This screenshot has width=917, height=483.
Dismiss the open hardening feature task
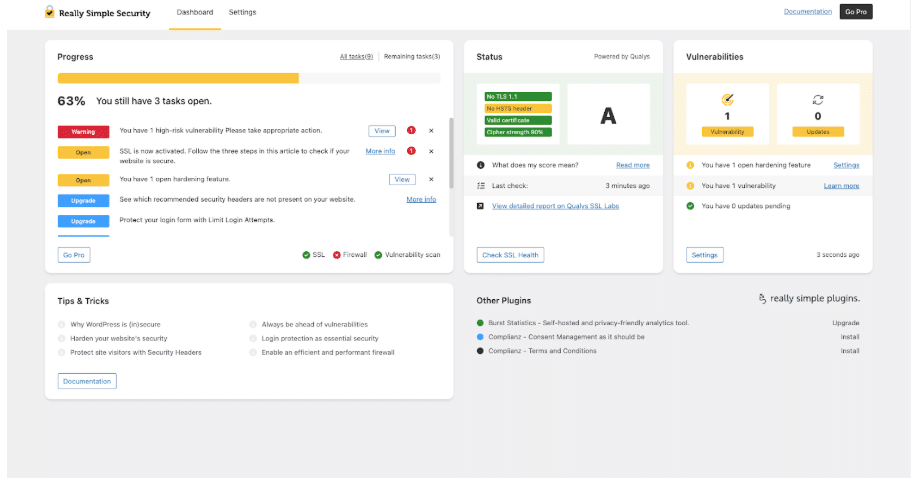click(431, 180)
